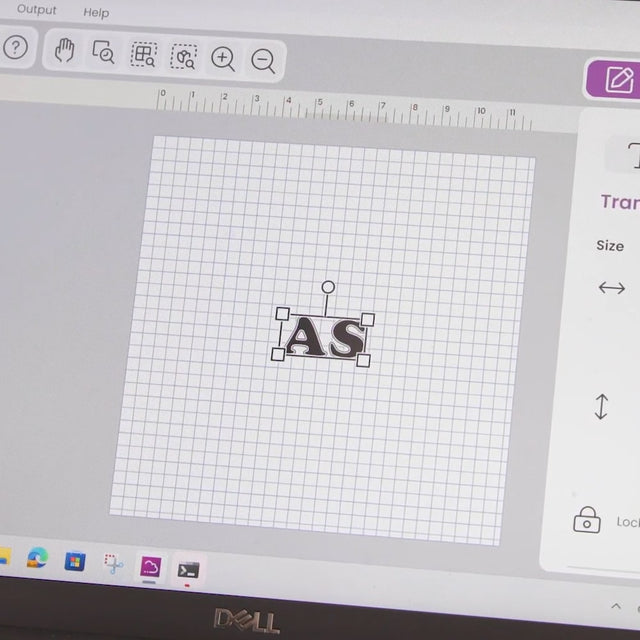Click the Help question mark icon
The height and width of the screenshot is (640, 640).
[x=14, y=48]
